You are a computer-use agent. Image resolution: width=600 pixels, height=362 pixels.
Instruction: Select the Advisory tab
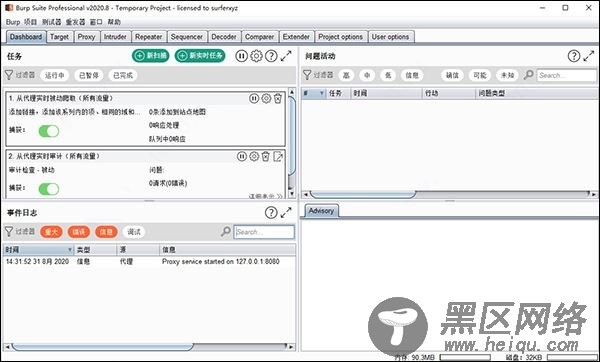[321, 211]
